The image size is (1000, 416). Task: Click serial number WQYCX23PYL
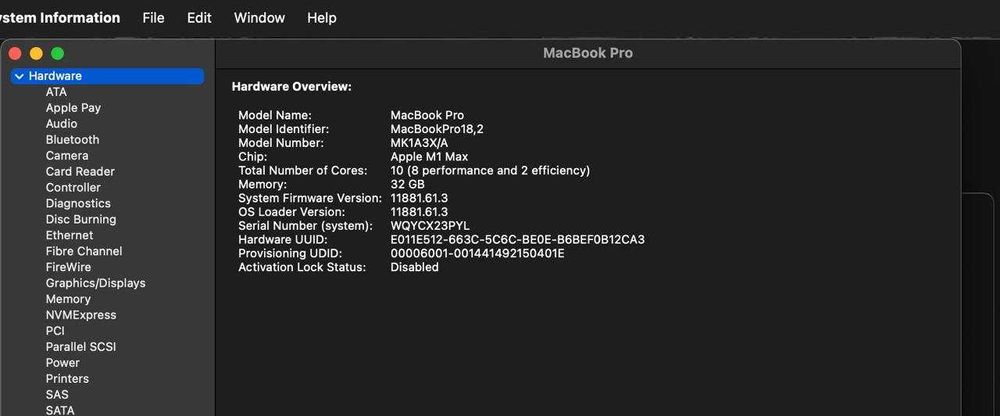click(x=430, y=226)
